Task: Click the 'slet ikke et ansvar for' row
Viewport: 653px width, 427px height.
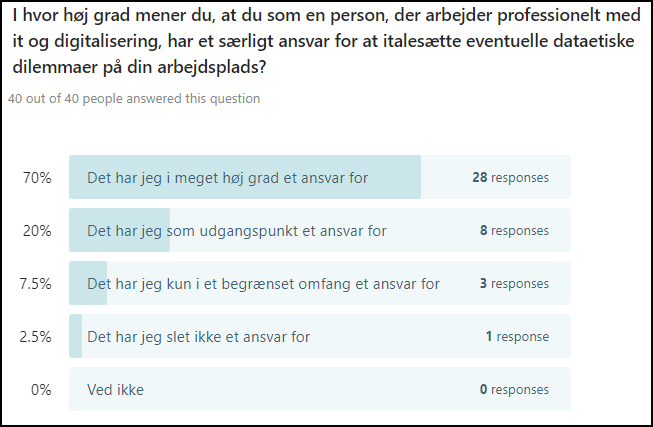Action: coord(320,336)
